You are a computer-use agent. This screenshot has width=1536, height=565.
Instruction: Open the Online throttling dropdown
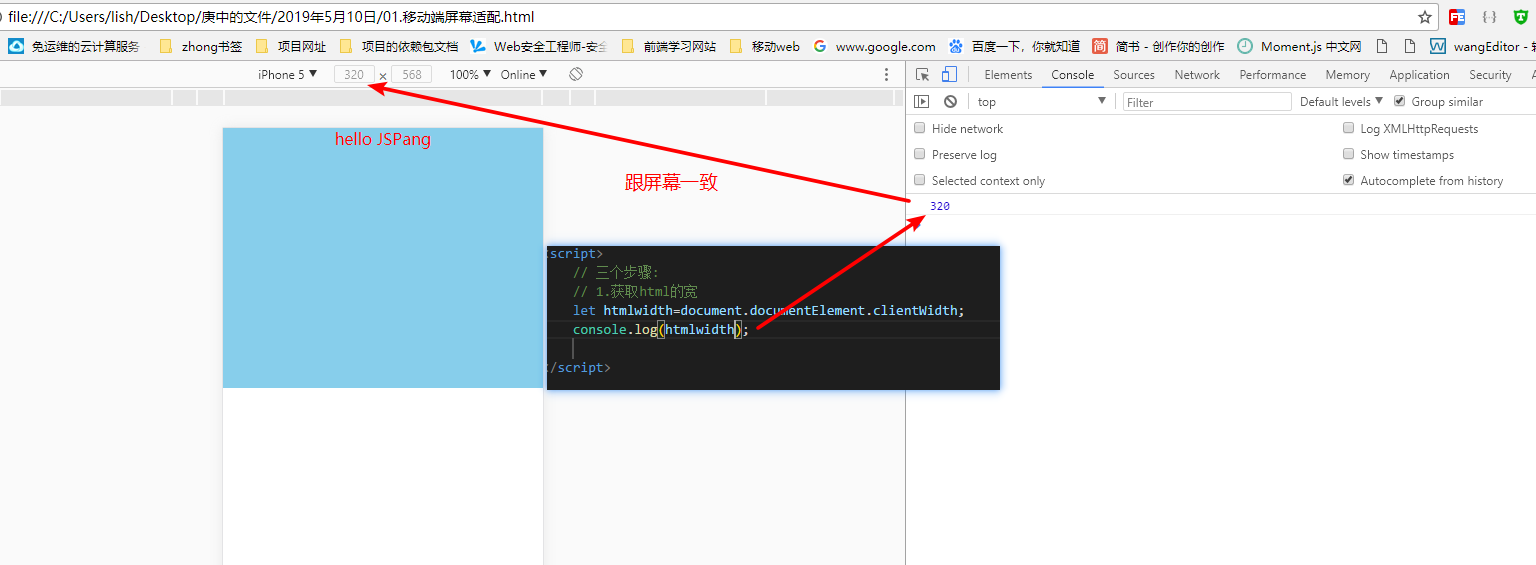[x=524, y=75]
